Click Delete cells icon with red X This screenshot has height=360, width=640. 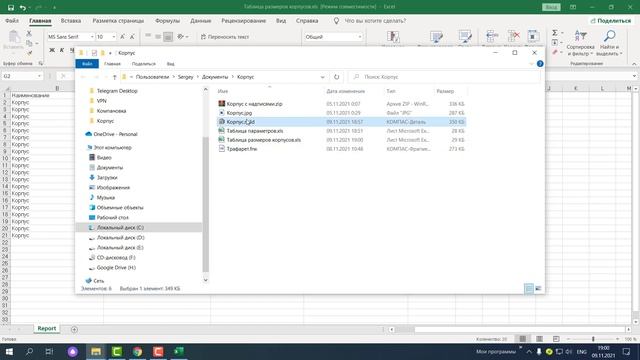click(513, 37)
